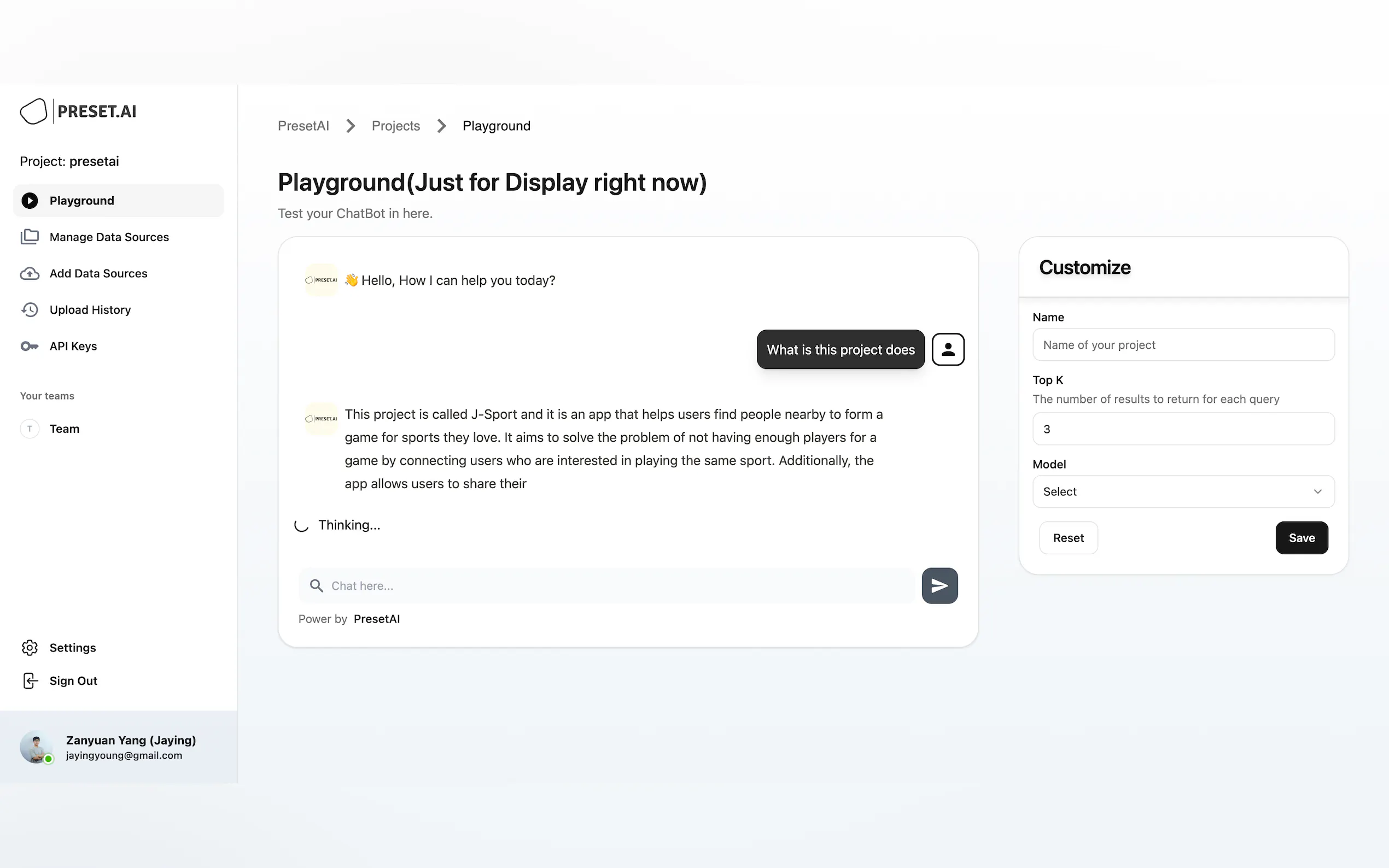This screenshot has width=1389, height=868.
Task: Click the Upload History clock icon
Action: [30, 310]
